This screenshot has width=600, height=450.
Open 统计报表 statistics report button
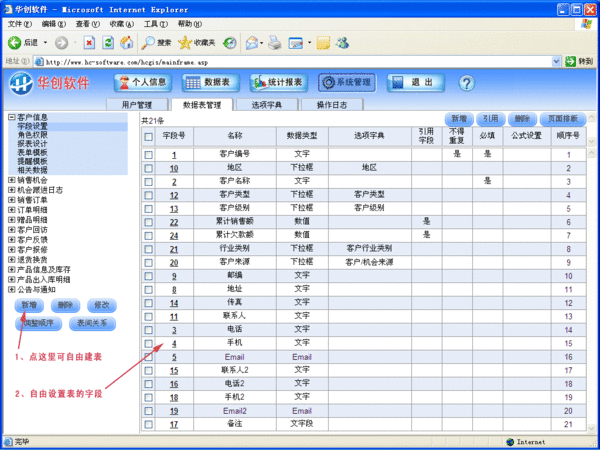279,82
